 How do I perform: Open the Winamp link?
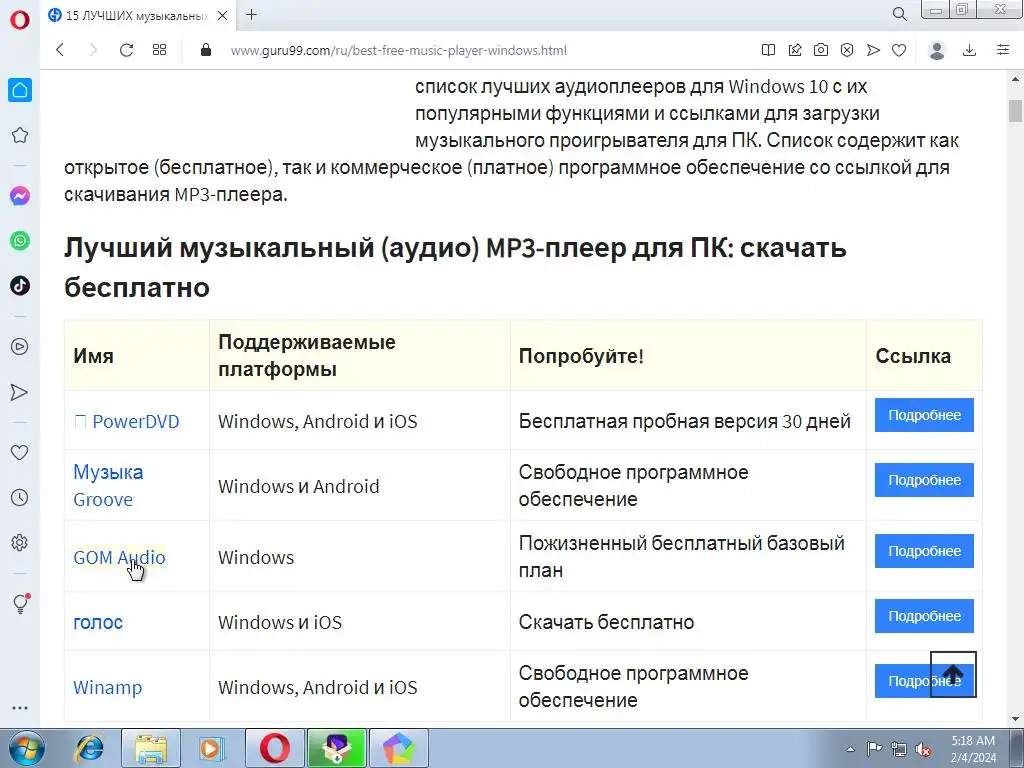click(108, 688)
